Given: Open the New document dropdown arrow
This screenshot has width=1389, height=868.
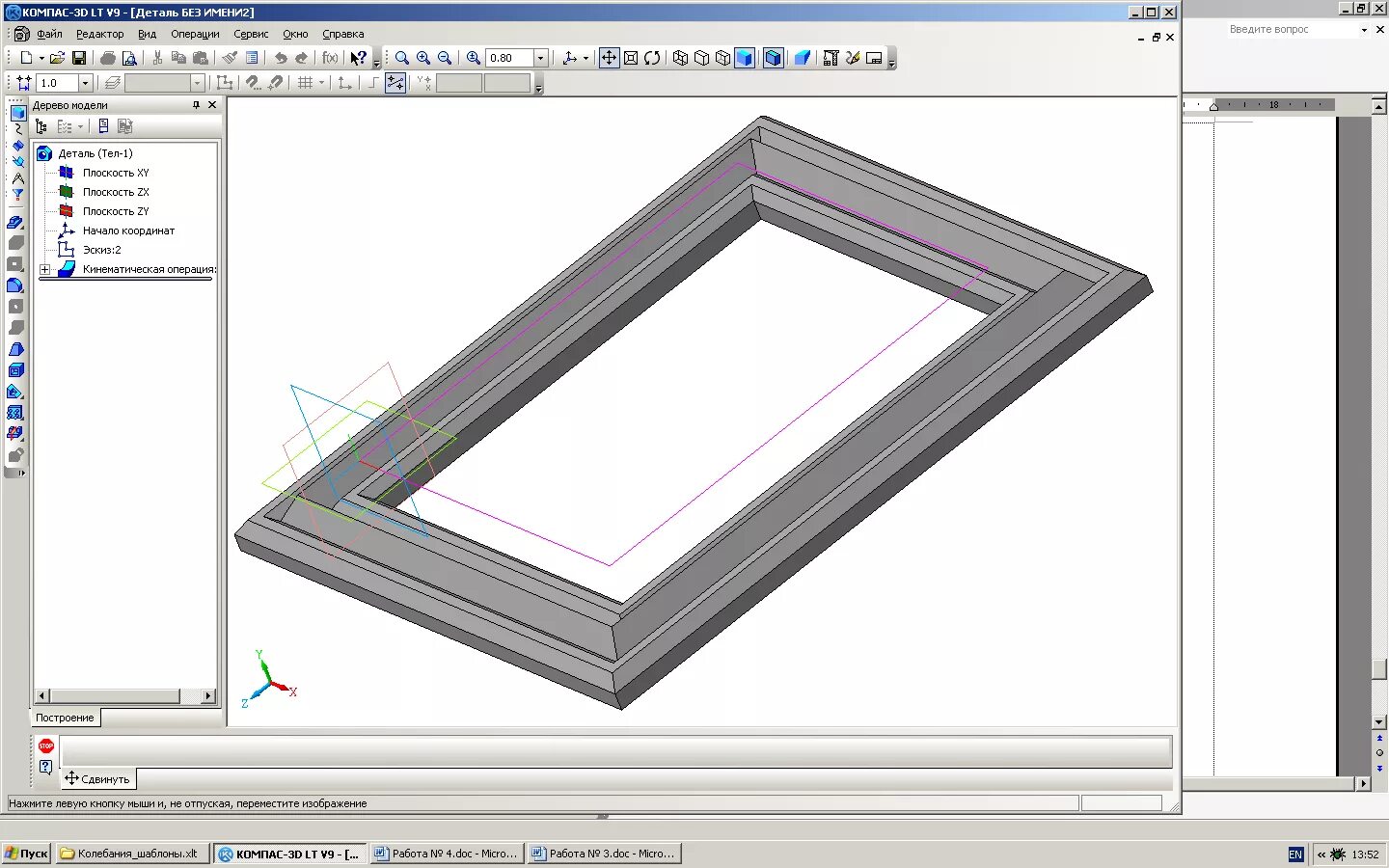Looking at the screenshot, I should [x=41, y=58].
